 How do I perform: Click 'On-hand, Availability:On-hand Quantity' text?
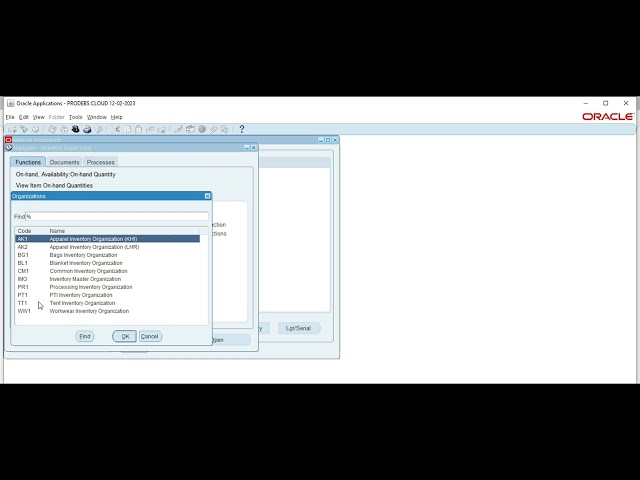click(66, 174)
